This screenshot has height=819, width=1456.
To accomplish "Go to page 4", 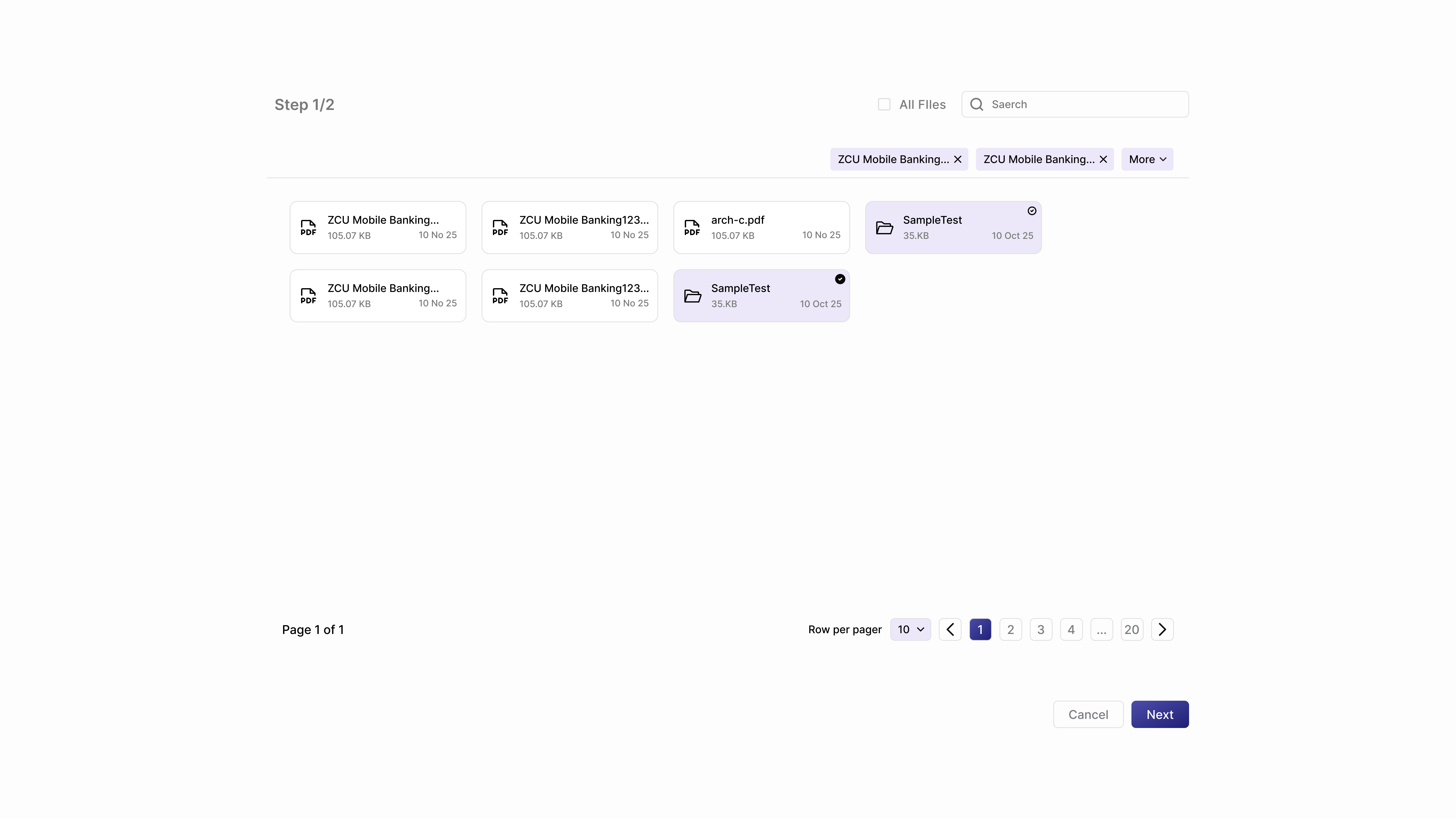I will [x=1071, y=630].
